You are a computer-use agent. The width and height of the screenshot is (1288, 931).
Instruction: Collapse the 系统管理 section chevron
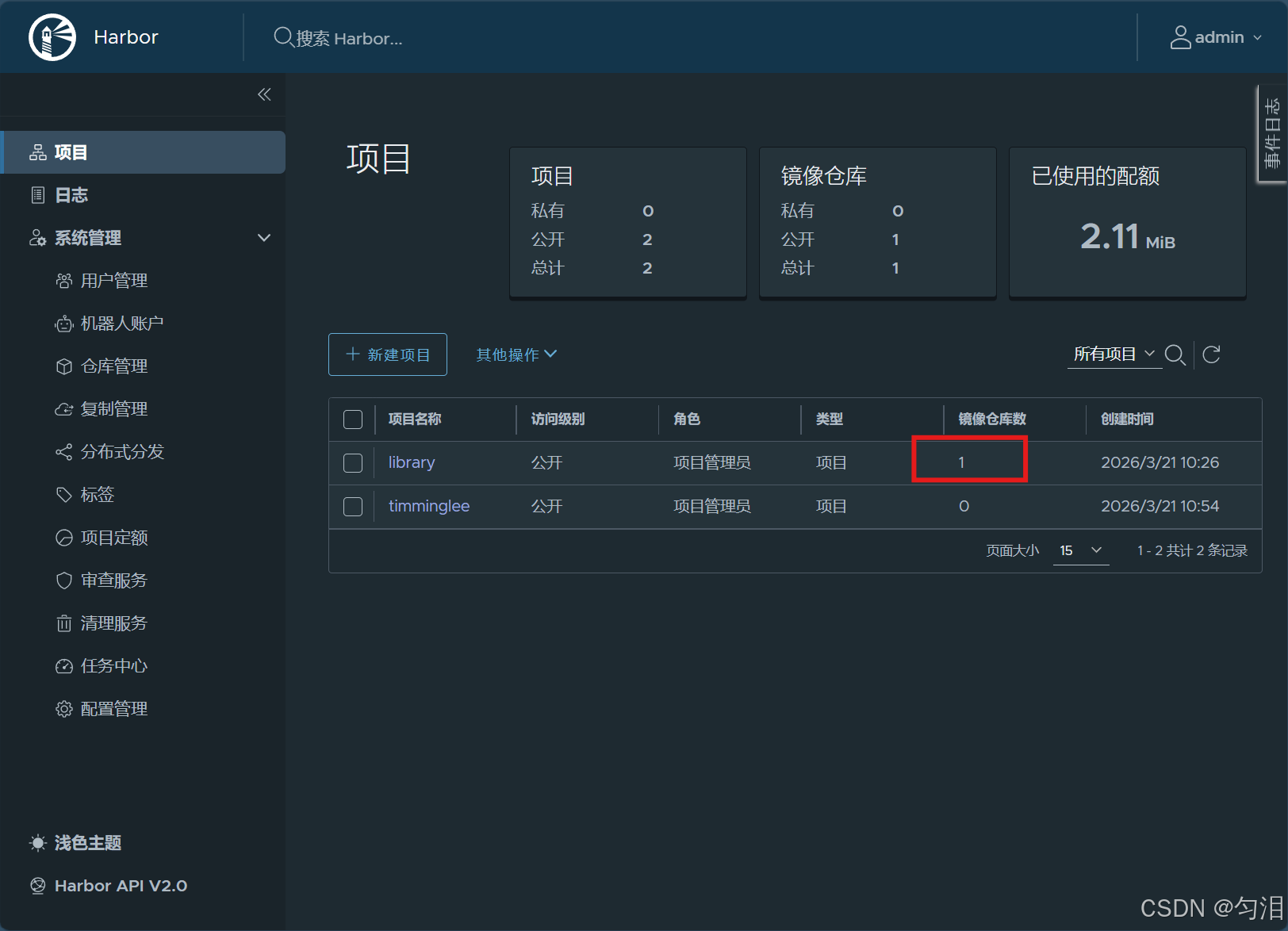264,238
